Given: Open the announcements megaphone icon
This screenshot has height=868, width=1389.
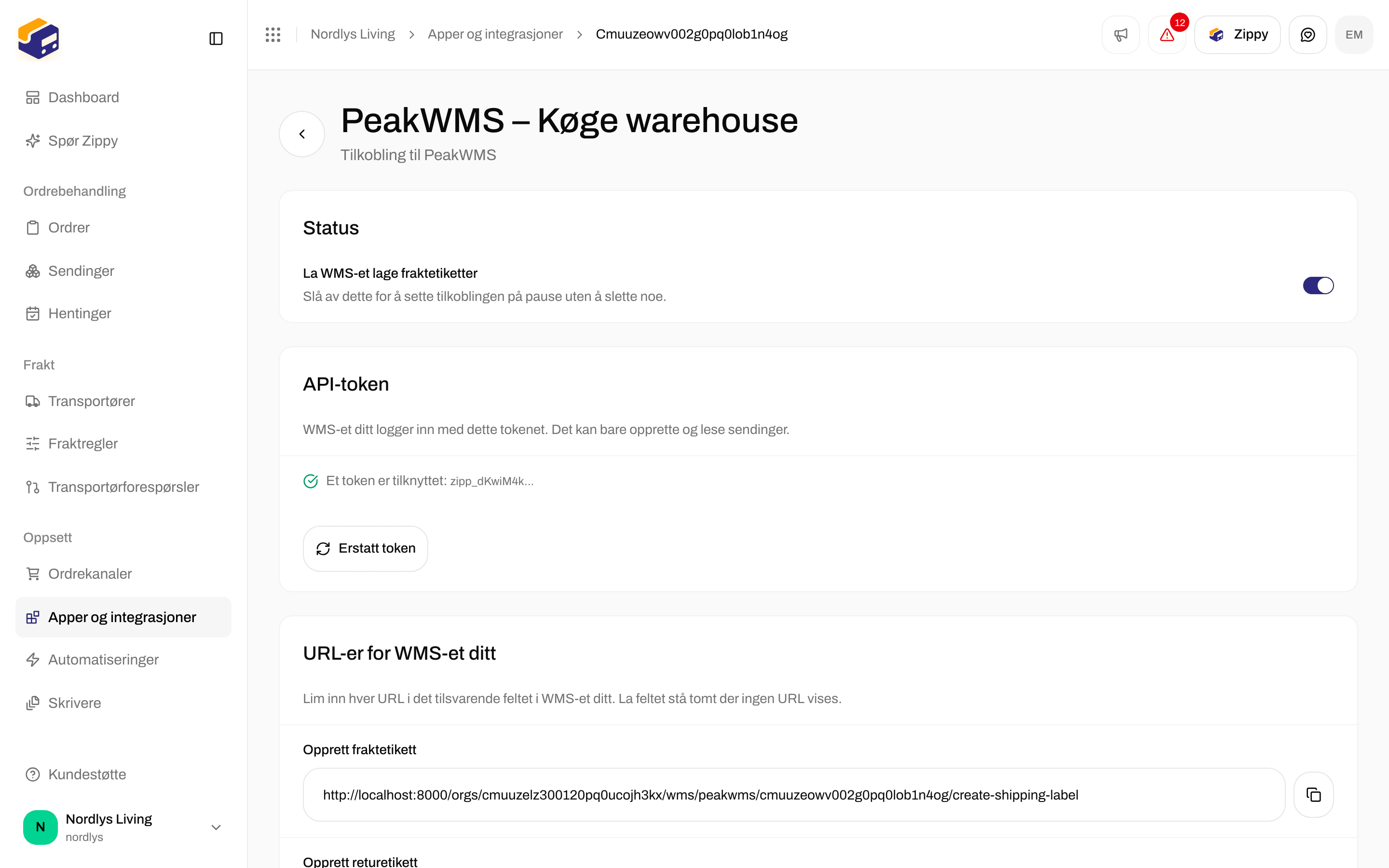Looking at the screenshot, I should tap(1120, 34).
